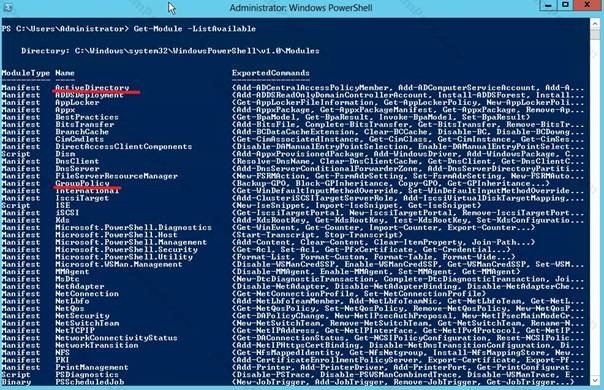Maximize the PowerShell window

tap(565, 5)
